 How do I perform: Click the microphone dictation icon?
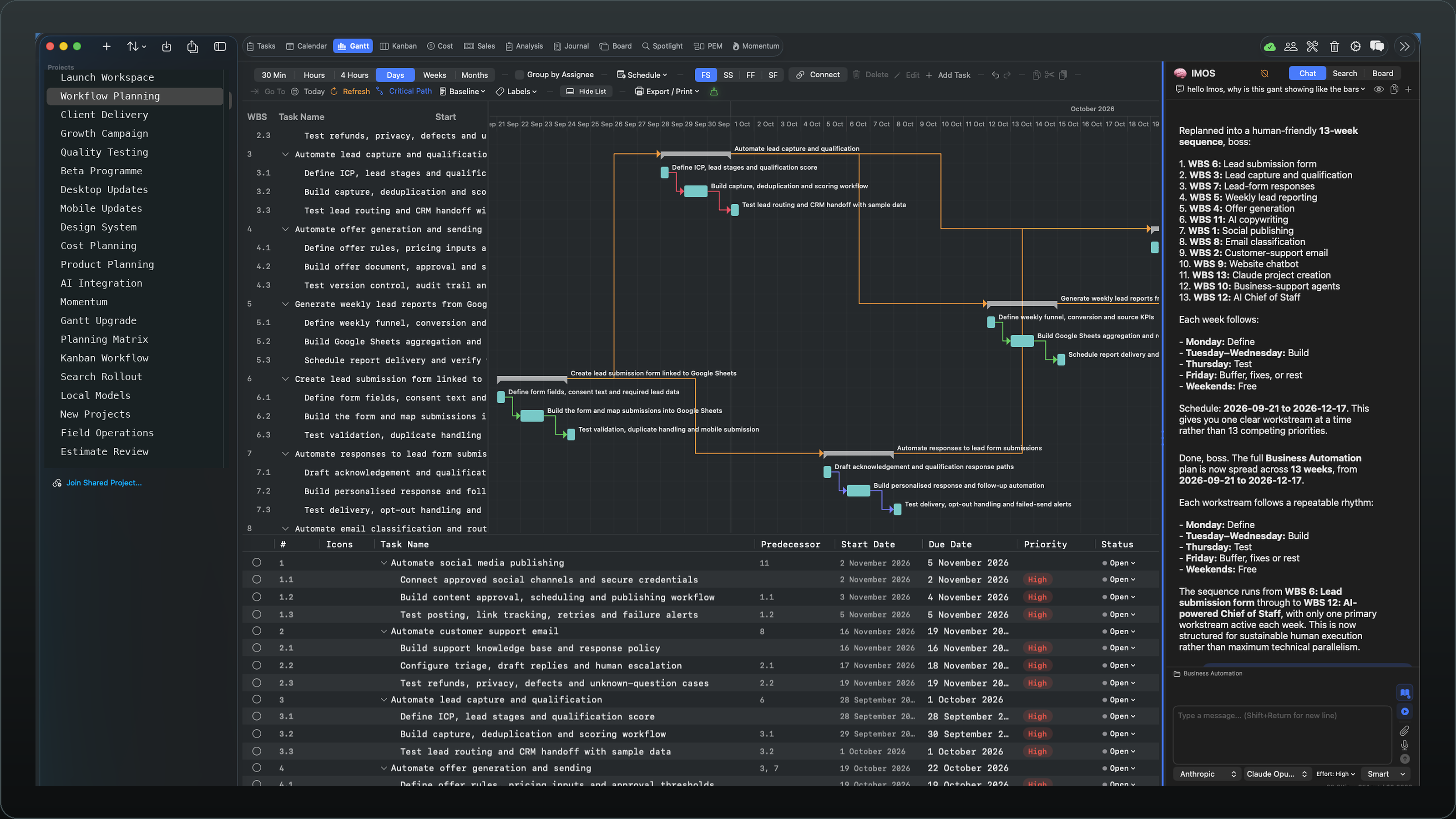[x=1405, y=745]
